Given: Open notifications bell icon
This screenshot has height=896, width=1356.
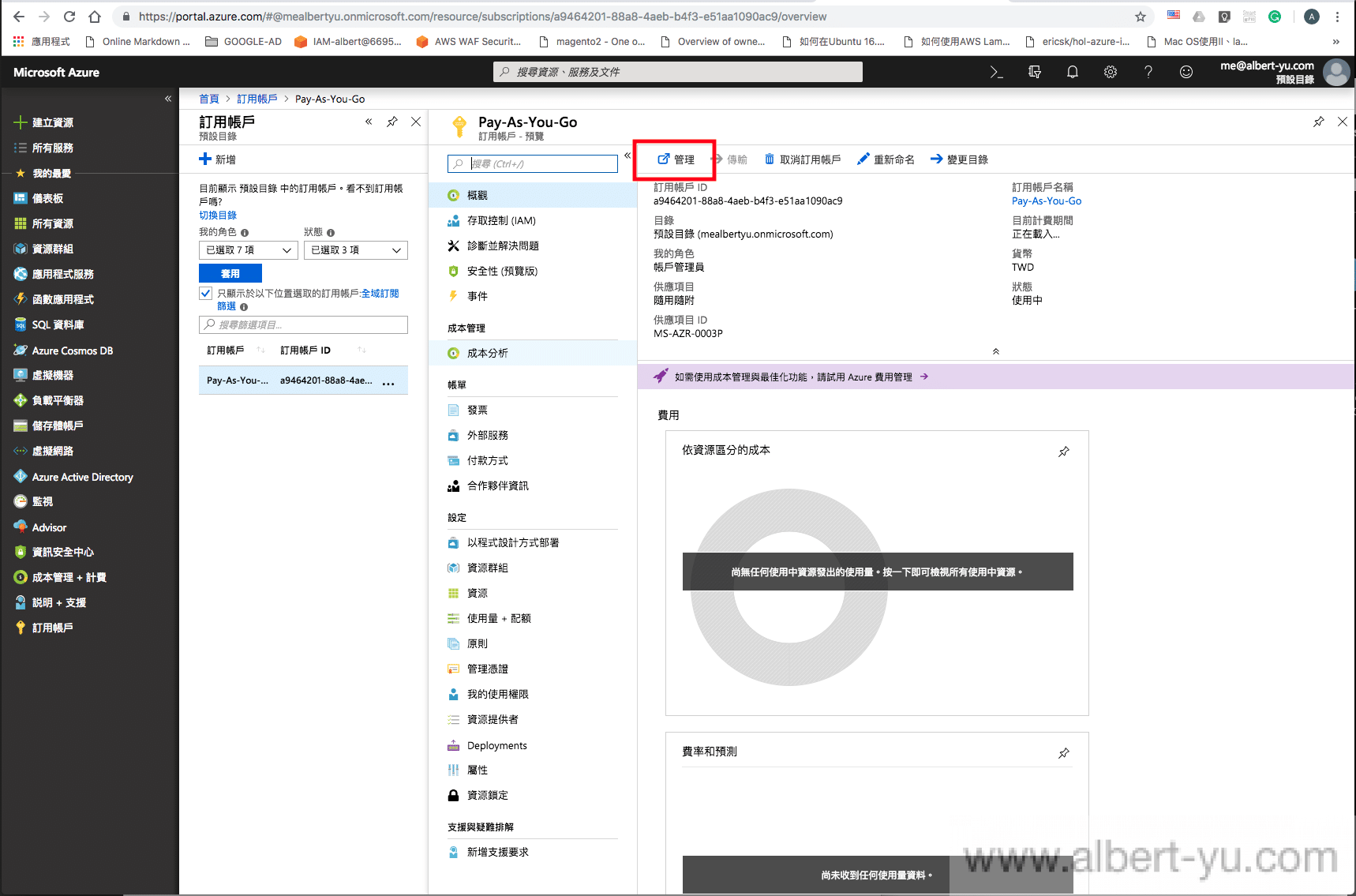Looking at the screenshot, I should (1073, 72).
